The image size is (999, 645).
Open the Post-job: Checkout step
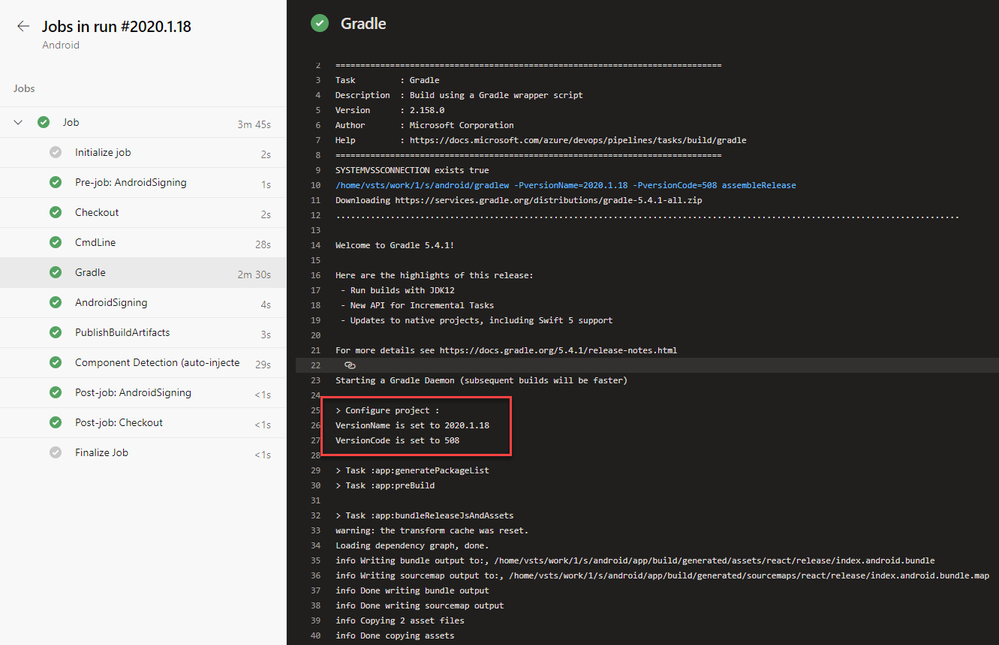(x=143, y=423)
